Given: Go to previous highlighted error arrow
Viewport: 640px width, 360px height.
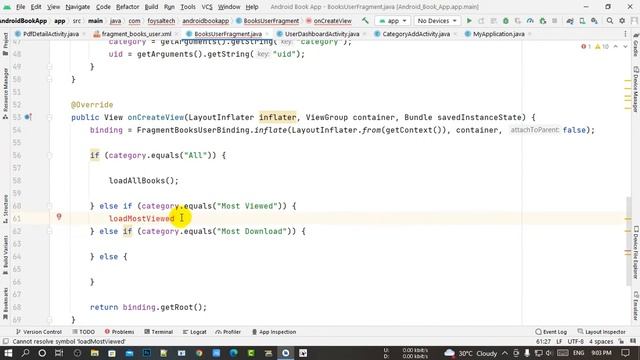Looking at the screenshot, I should (x=616, y=47).
